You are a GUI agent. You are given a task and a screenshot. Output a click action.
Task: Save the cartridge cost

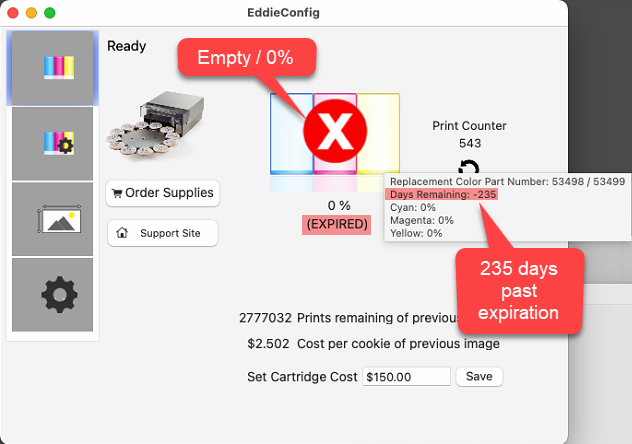pyautogui.click(x=479, y=377)
